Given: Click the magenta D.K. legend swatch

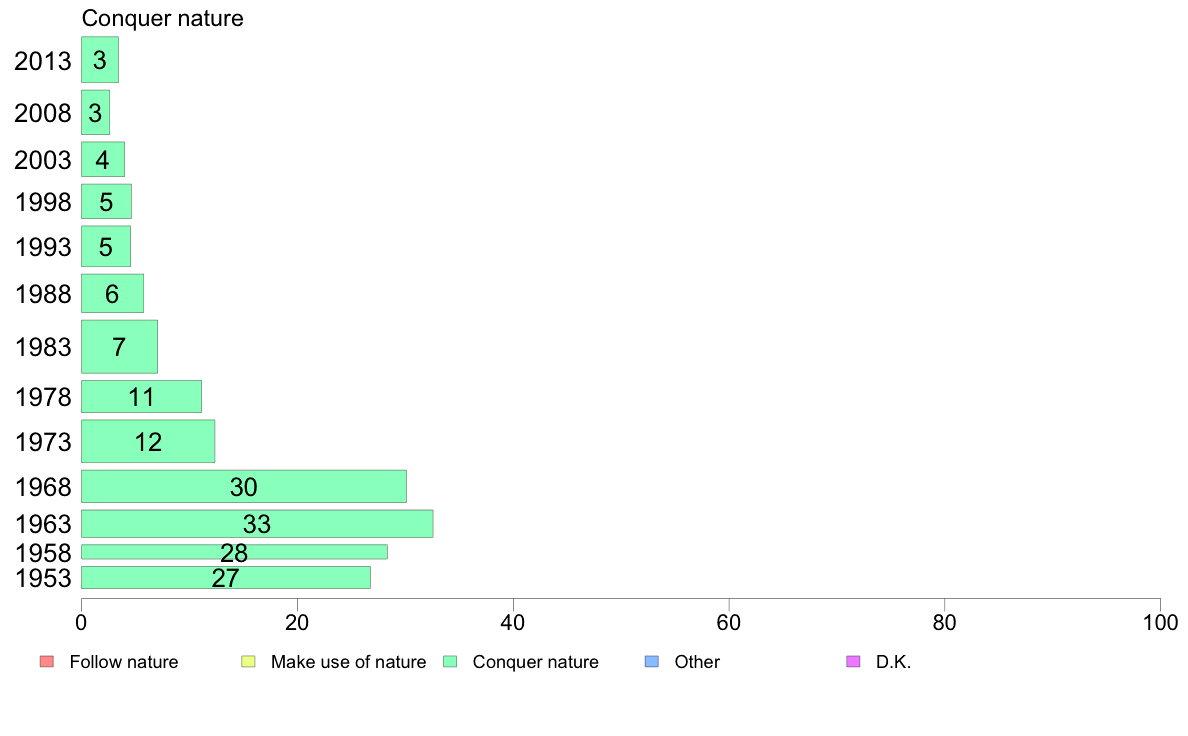Looking at the screenshot, I should pos(853,662).
